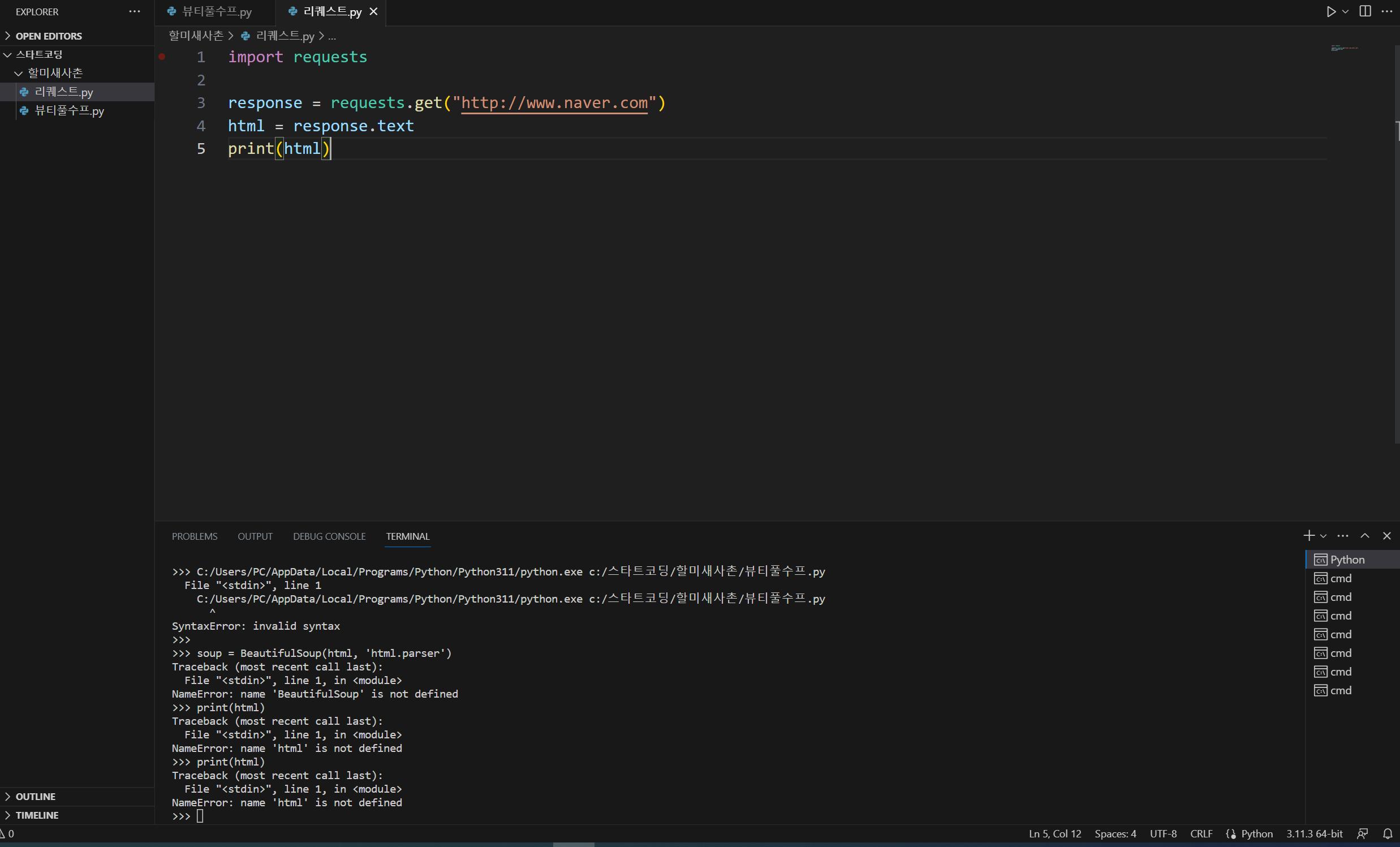Click the editor minimap preview
Viewport: 1400px width, 847px height.
pos(1345,48)
